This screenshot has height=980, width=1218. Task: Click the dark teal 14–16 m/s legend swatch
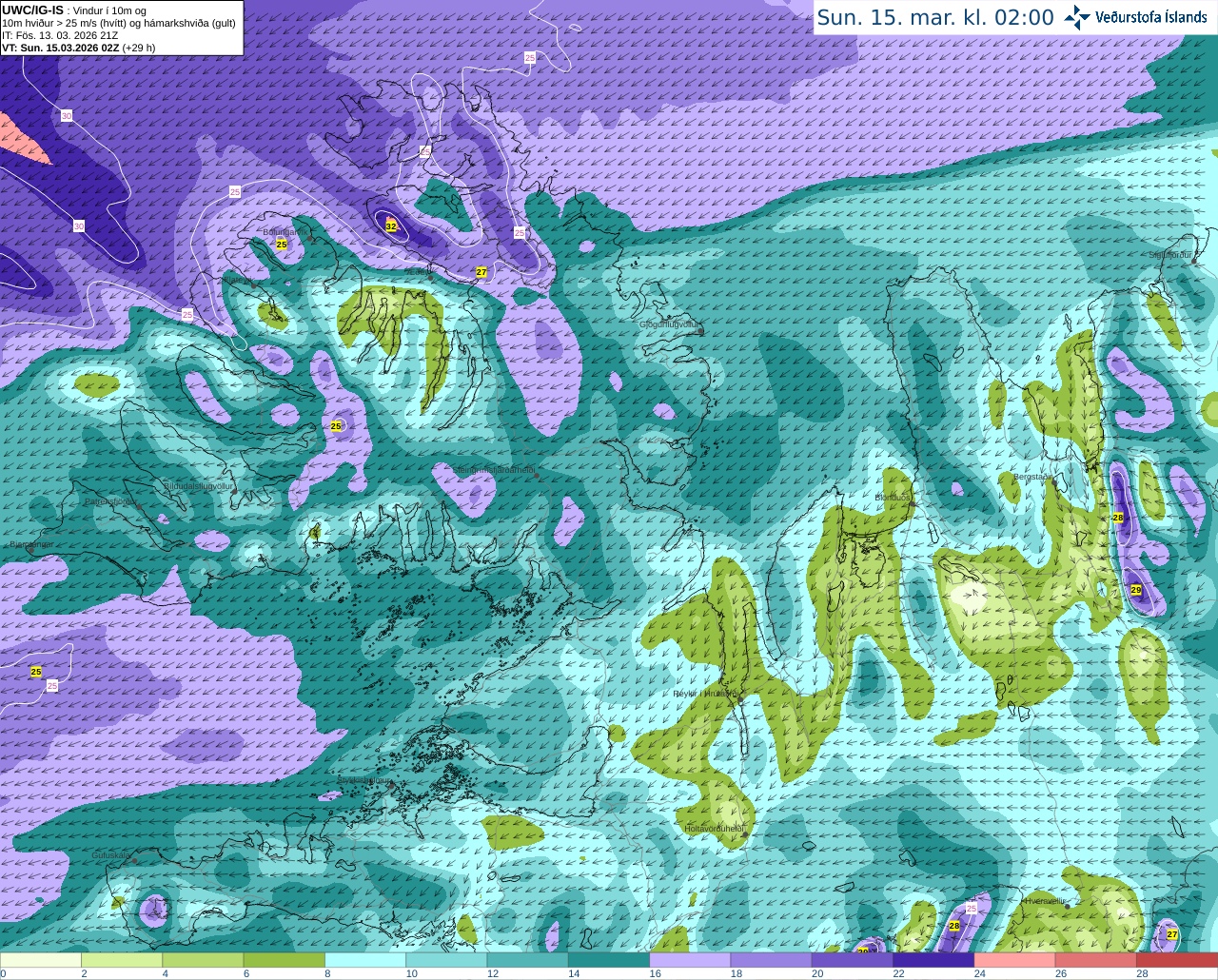[x=609, y=960]
